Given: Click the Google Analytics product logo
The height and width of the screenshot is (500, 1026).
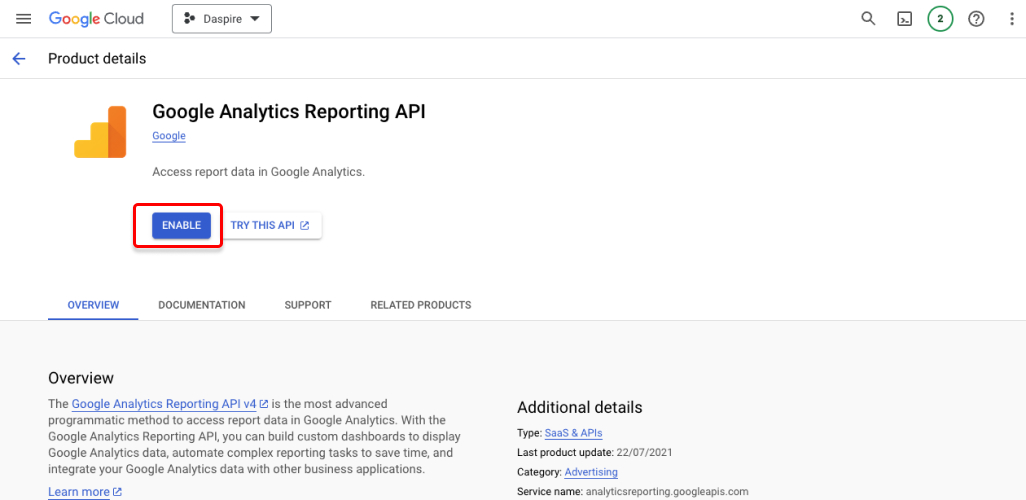Looking at the screenshot, I should pyautogui.click(x=100, y=132).
